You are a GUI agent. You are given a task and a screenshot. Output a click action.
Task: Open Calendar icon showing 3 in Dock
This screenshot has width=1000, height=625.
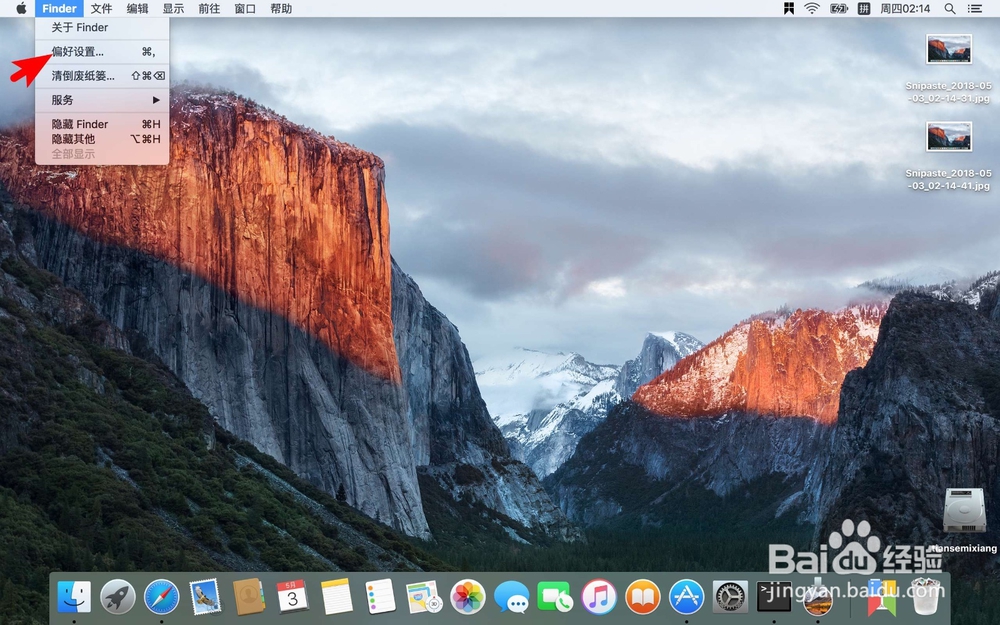click(x=293, y=597)
